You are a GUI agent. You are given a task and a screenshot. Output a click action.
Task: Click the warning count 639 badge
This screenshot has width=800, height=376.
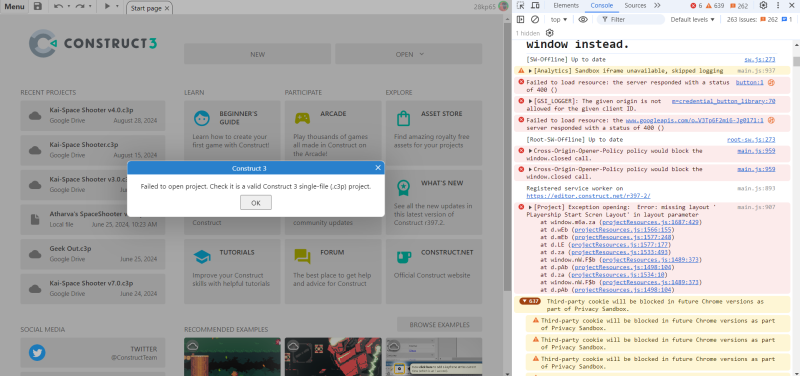pos(715,6)
